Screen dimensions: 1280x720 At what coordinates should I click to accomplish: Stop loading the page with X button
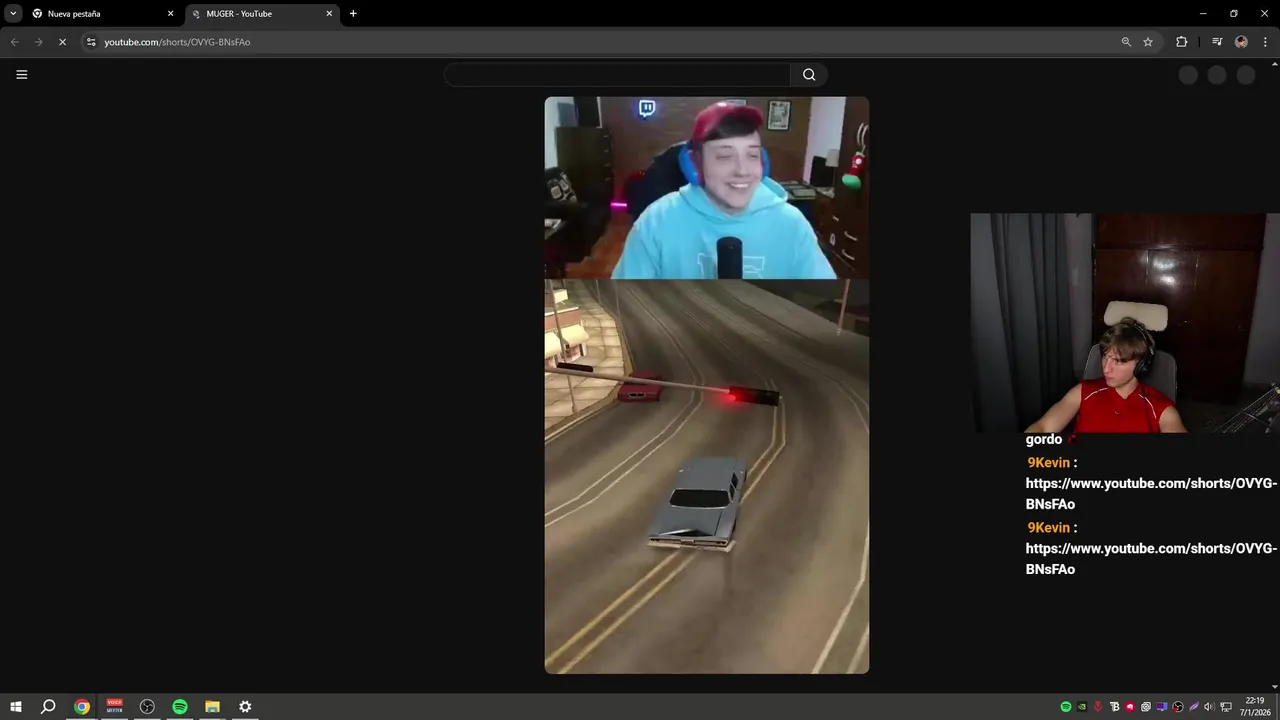coord(62,42)
